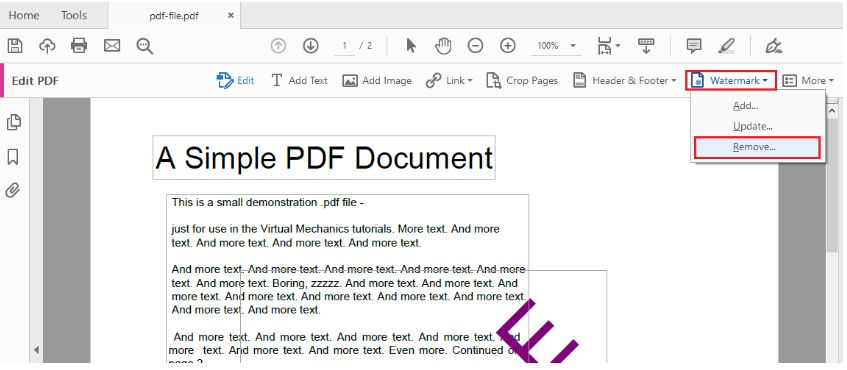Click the purple watermark text
The width and height of the screenshot is (847, 370).
tap(538, 331)
